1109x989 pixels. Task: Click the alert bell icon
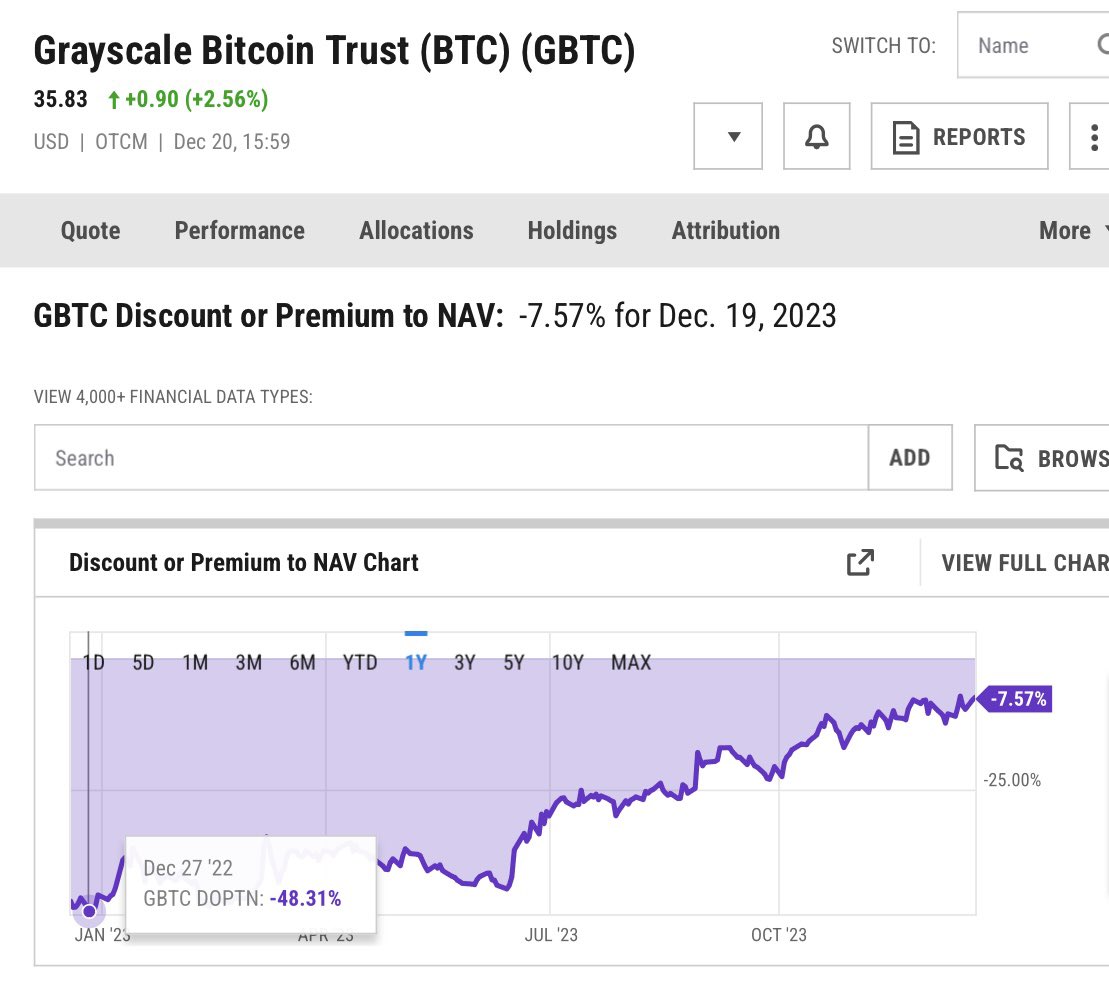(x=816, y=137)
